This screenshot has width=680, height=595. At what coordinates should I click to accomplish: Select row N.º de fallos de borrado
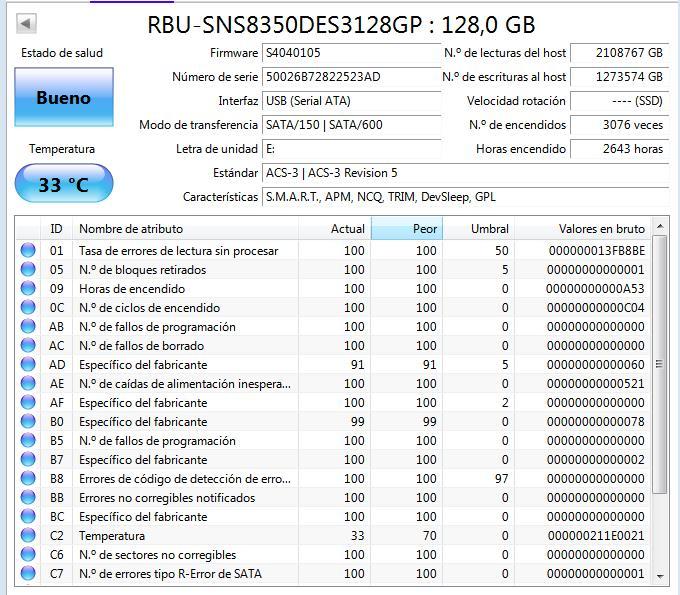[333, 346]
